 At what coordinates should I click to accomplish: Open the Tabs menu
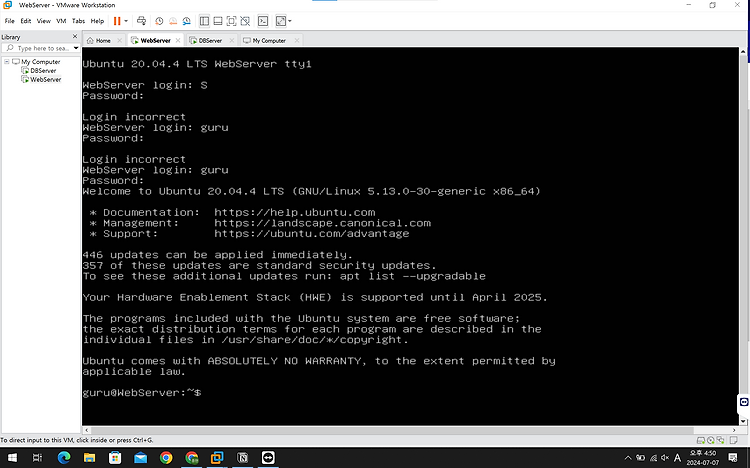tap(78, 21)
